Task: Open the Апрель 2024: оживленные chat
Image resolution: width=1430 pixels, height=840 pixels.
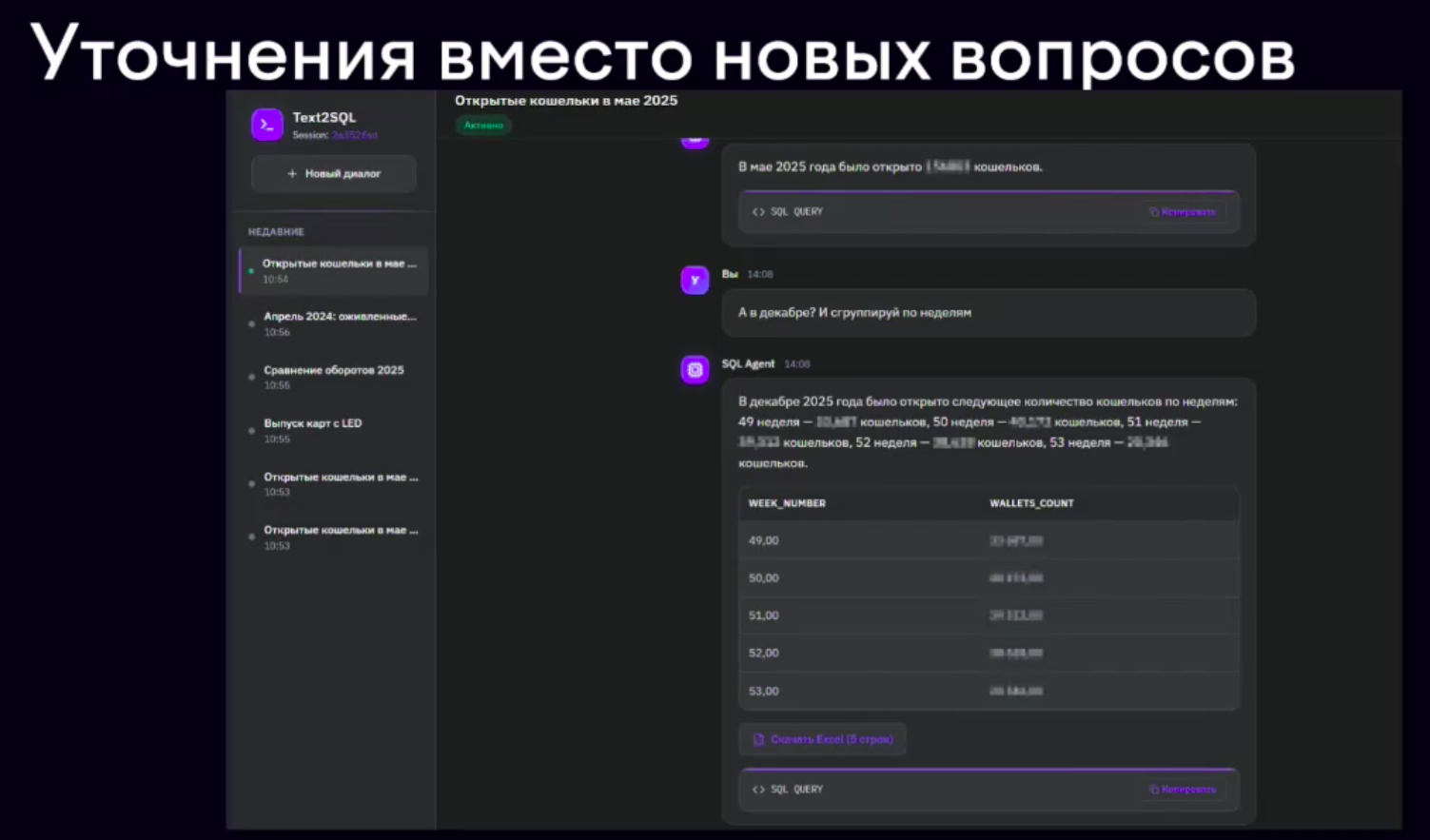Action: 334,323
